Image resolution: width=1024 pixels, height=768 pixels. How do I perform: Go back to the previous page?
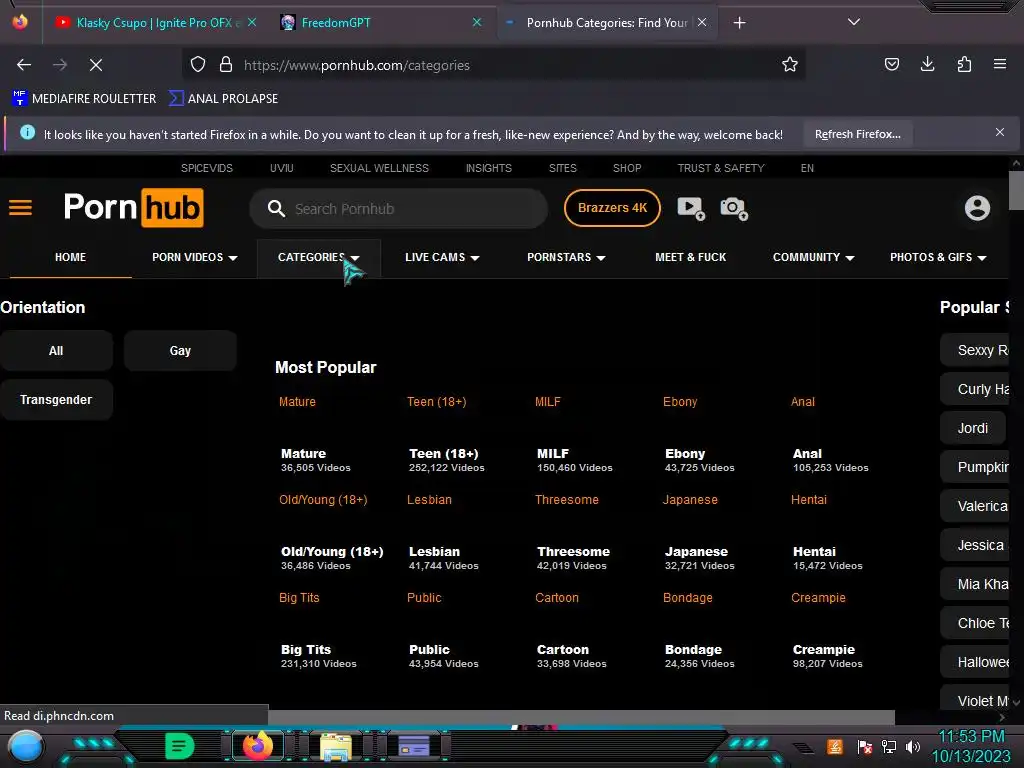tap(24, 65)
